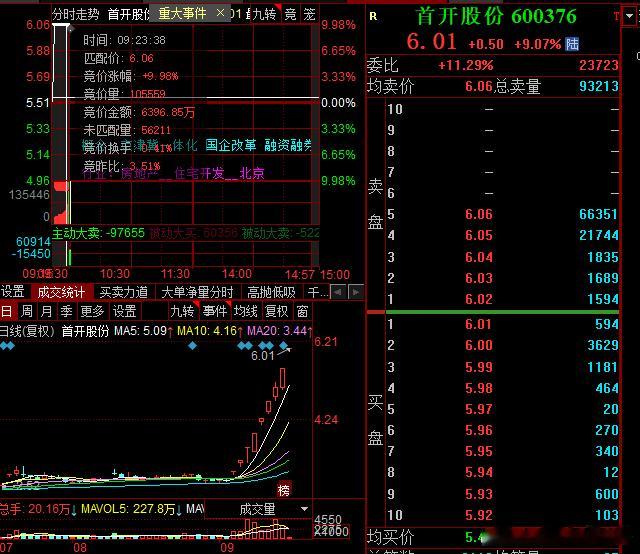Click the 九转 button above the intraday chart
The image size is (640, 554).
coord(264,14)
